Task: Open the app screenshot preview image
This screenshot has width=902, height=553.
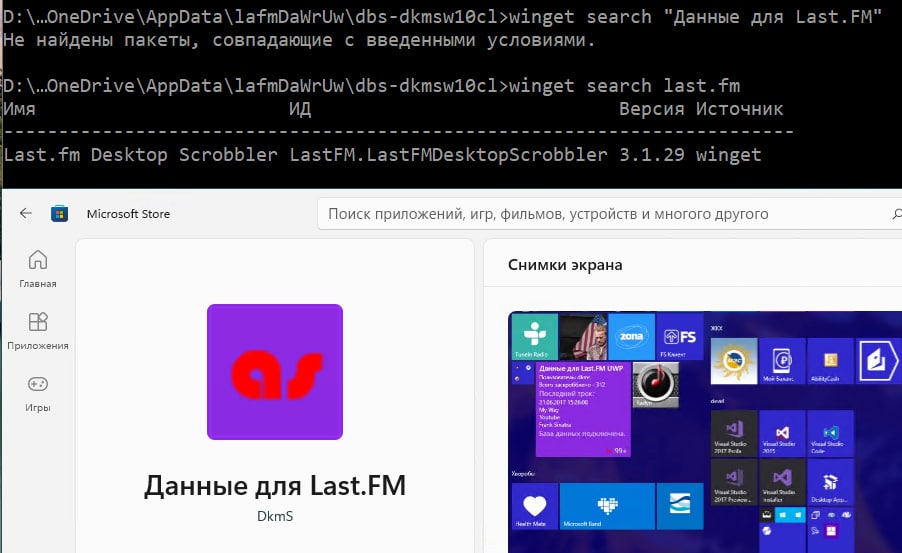Action: pos(705,432)
